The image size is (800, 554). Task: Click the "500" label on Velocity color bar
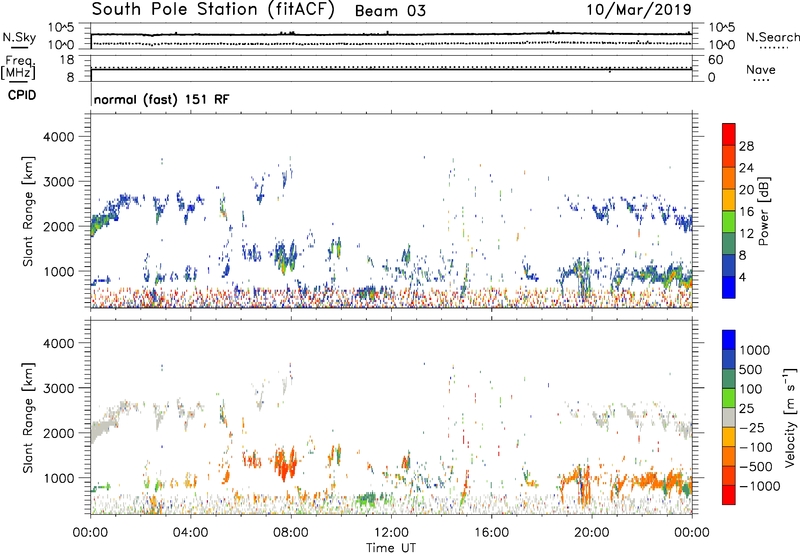click(x=753, y=370)
